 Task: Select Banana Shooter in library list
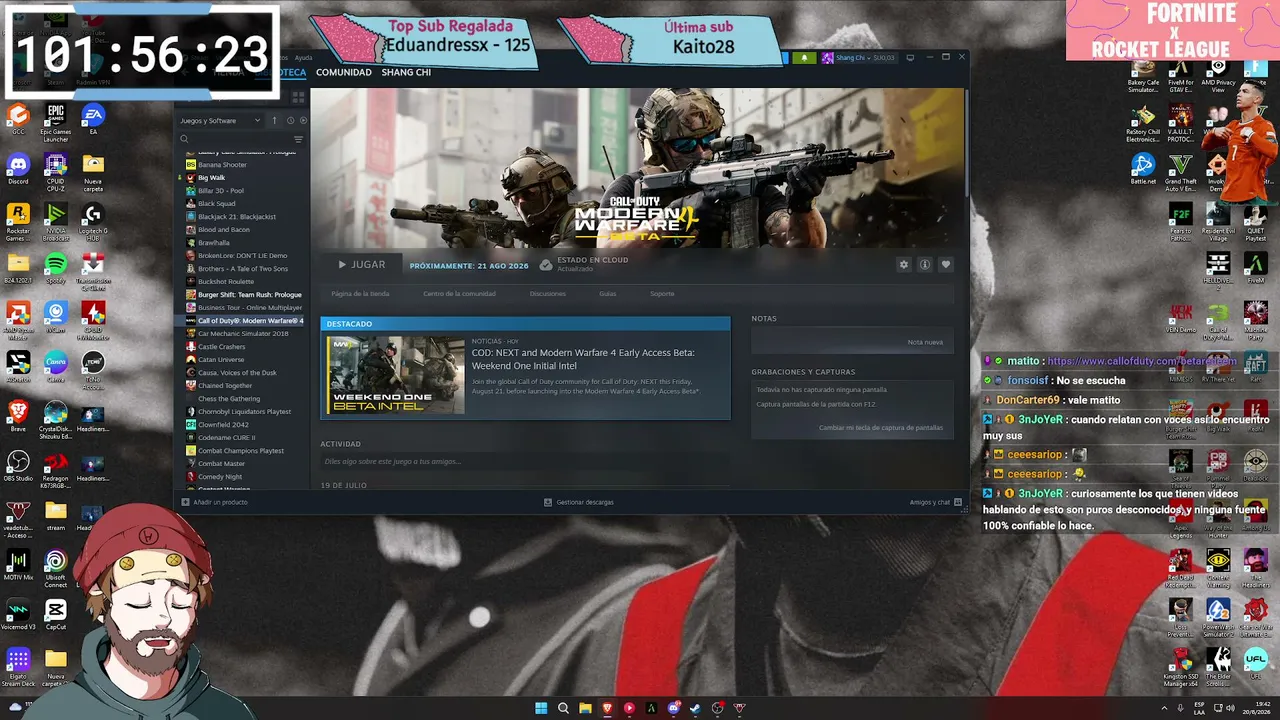coord(222,165)
